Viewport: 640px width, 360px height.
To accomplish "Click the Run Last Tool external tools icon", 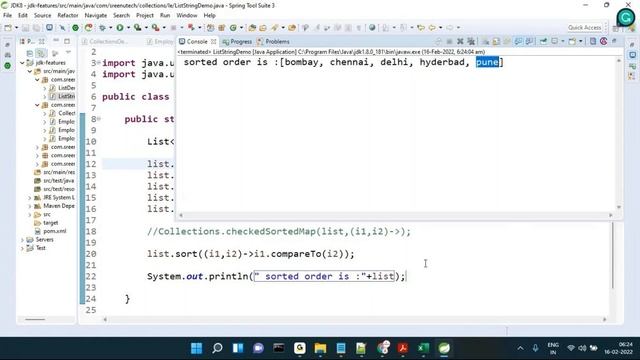I will pos(156,27).
